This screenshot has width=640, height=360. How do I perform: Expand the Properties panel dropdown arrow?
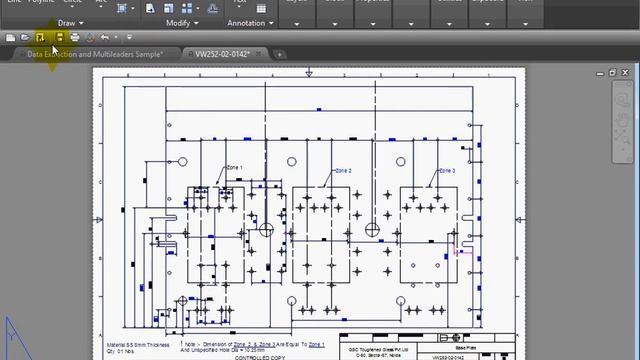(373, 24)
